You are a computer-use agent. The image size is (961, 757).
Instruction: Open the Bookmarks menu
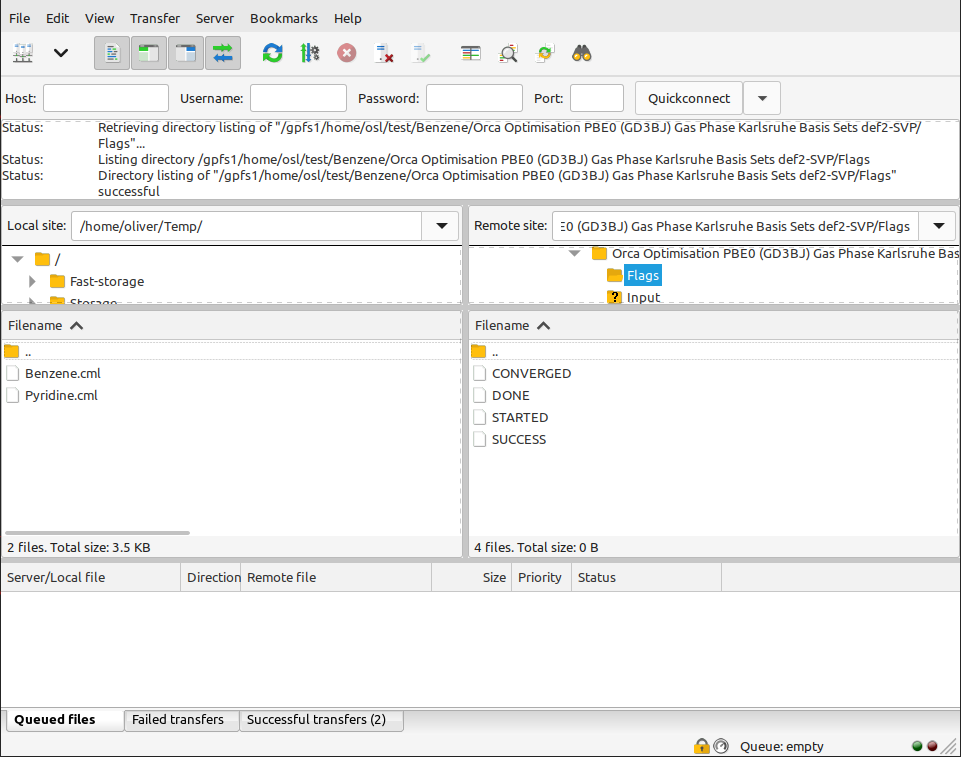[284, 18]
